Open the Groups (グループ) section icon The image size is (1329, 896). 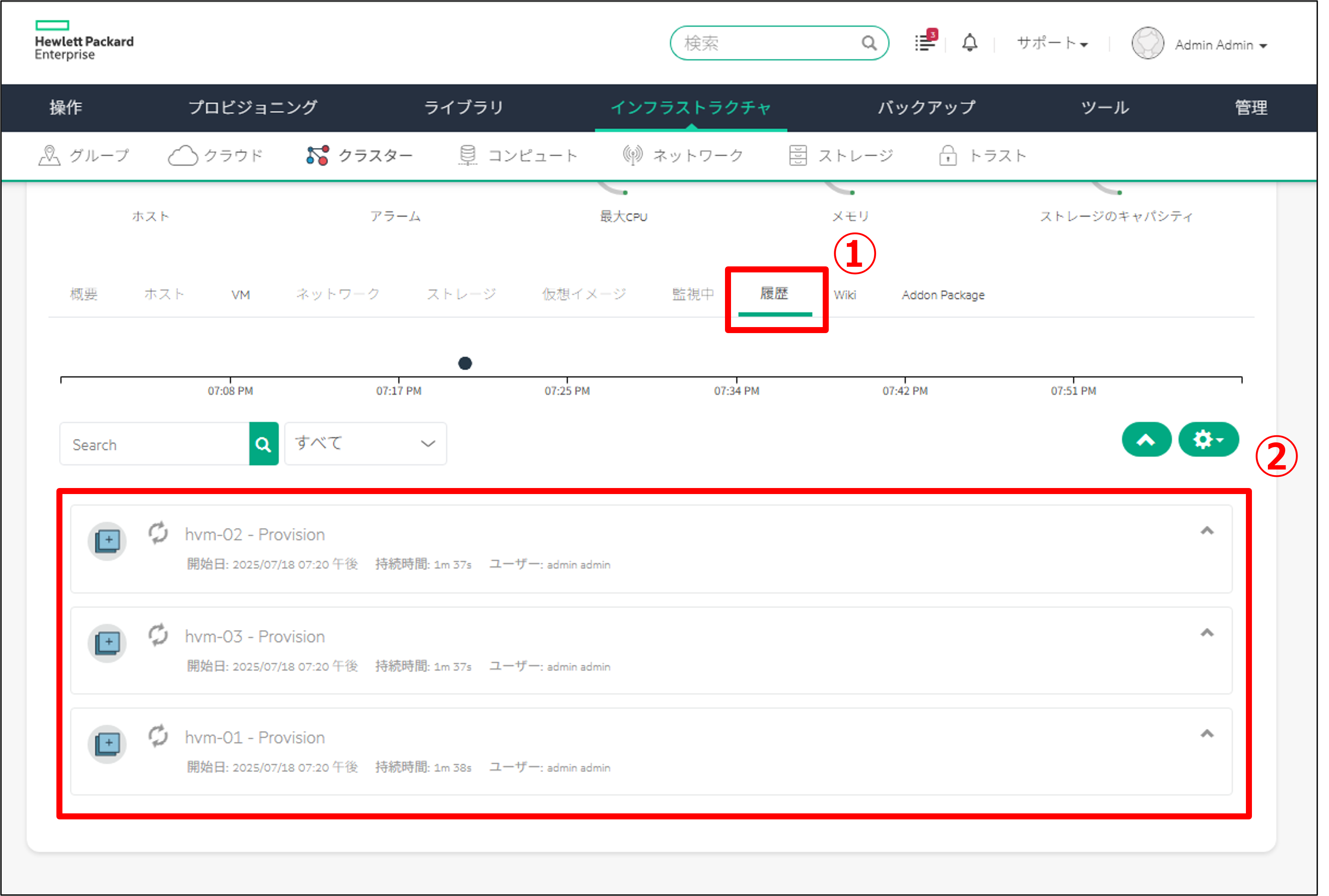click(50, 155)
